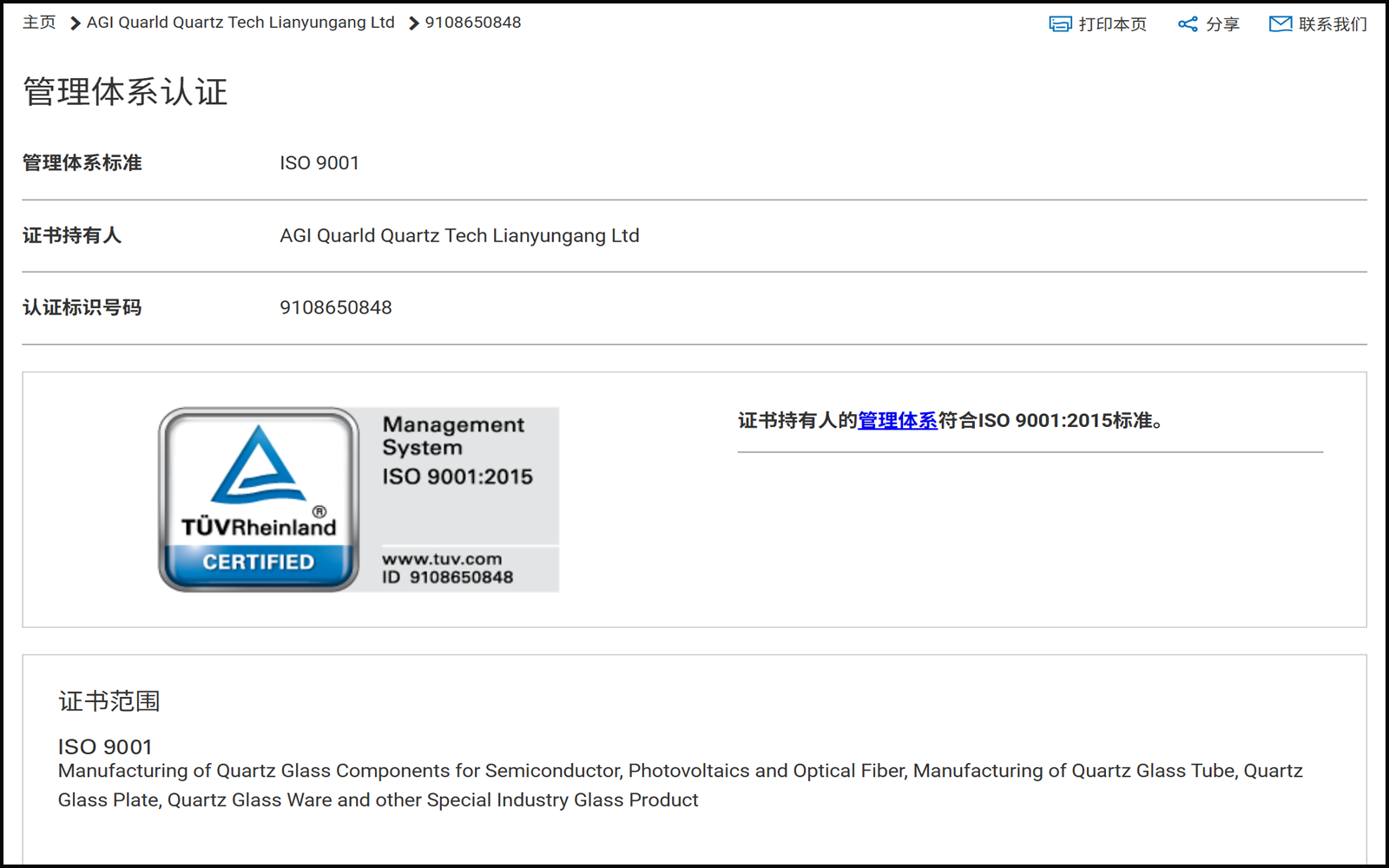Viewport: 1389px width, 868px height.
Task: Click the 打印本页 text label
Action: click(x=1113, y=24)
